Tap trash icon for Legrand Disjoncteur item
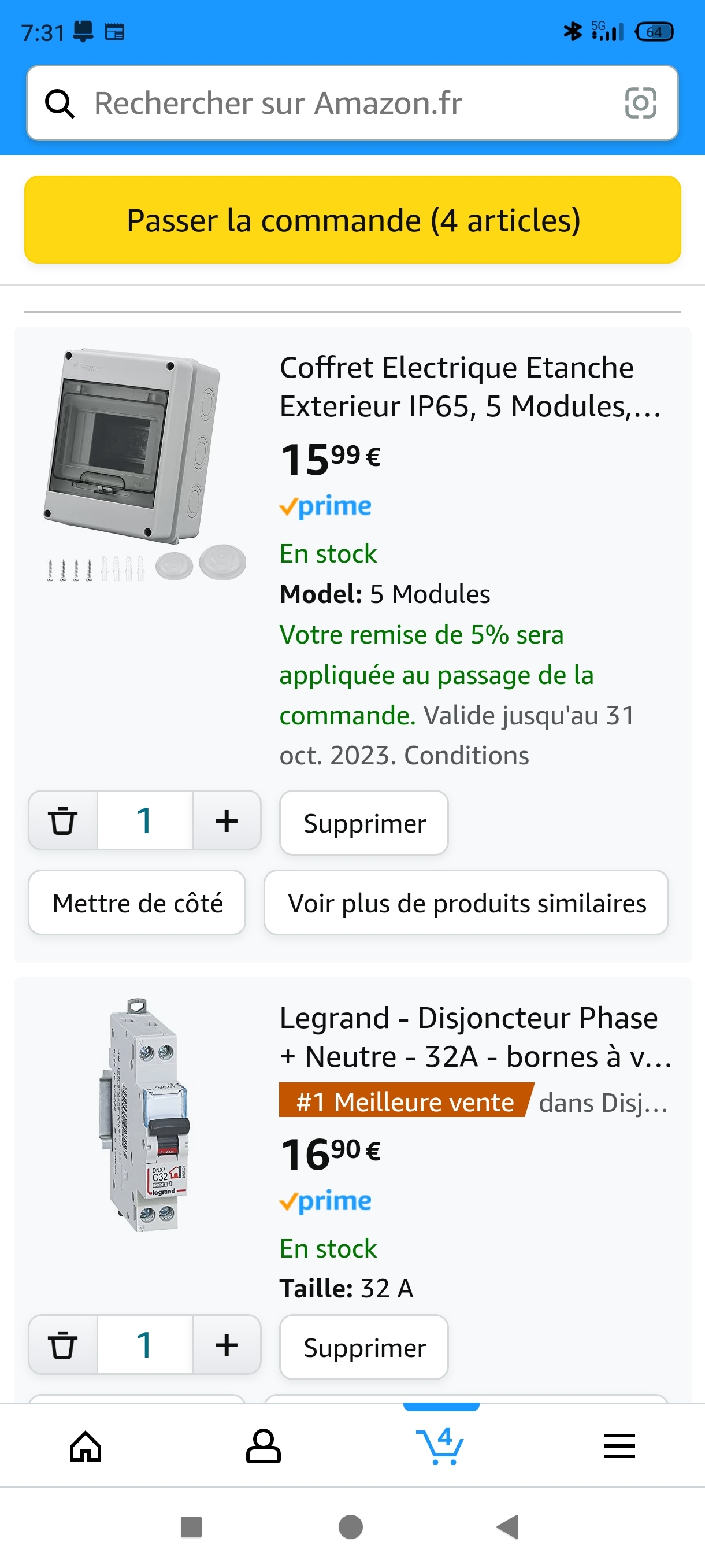Viewport: 705px width, 1568px height. tap(62, 1345)
